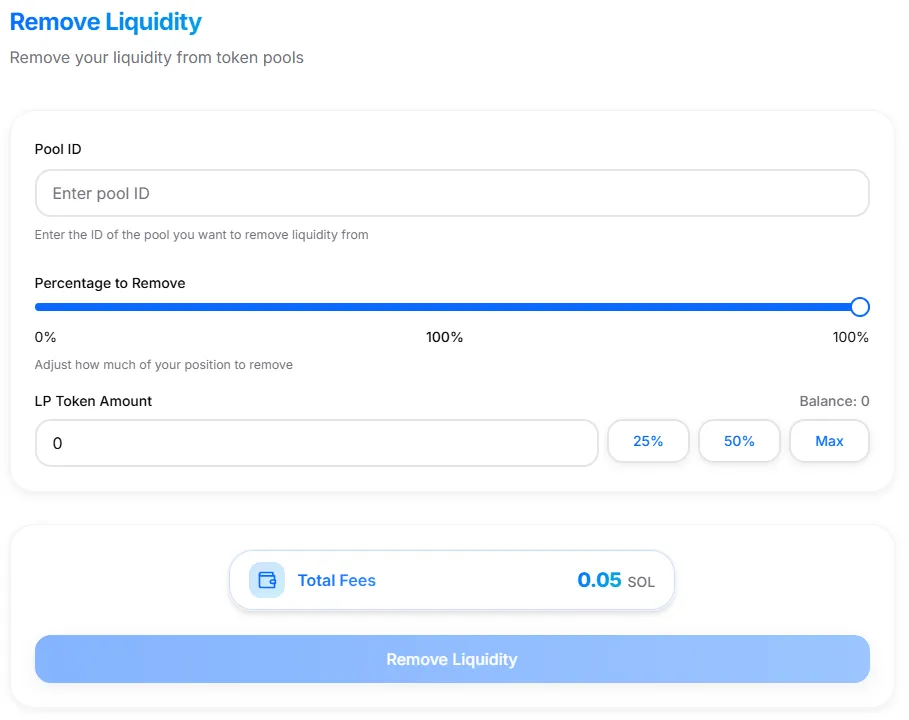
Task: Click the Remove Liquidity page heading
Action: click(105, 22)
